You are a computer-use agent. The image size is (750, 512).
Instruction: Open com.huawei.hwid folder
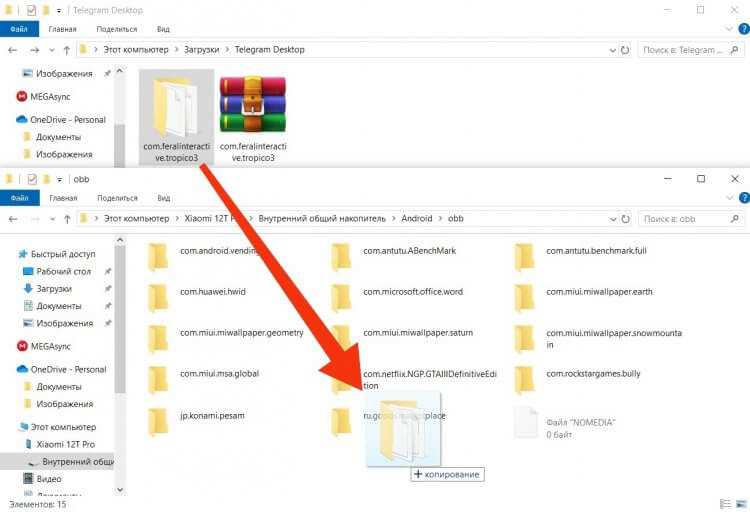click(197, 298)
